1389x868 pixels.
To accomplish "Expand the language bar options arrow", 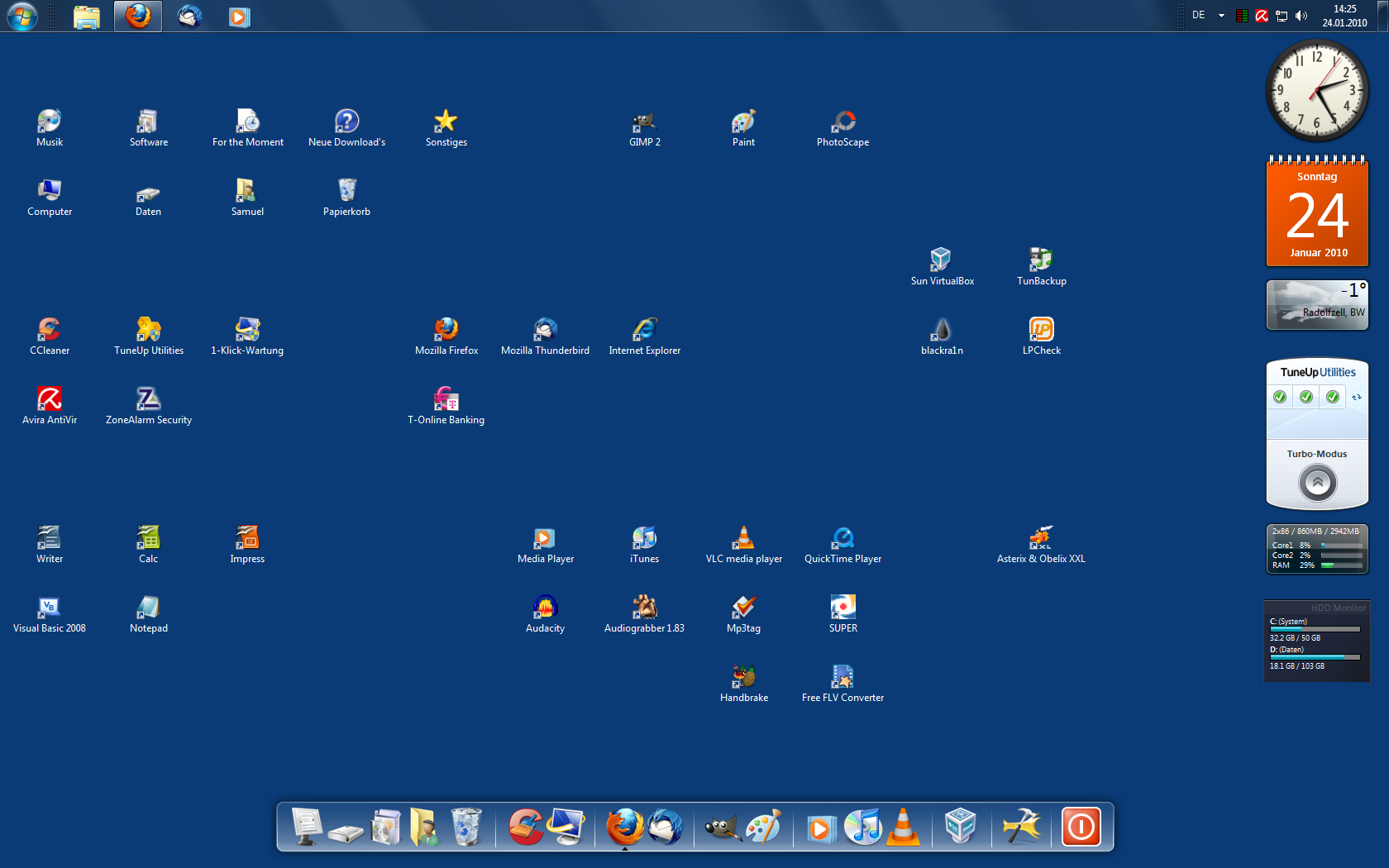I will point(1221,16).
